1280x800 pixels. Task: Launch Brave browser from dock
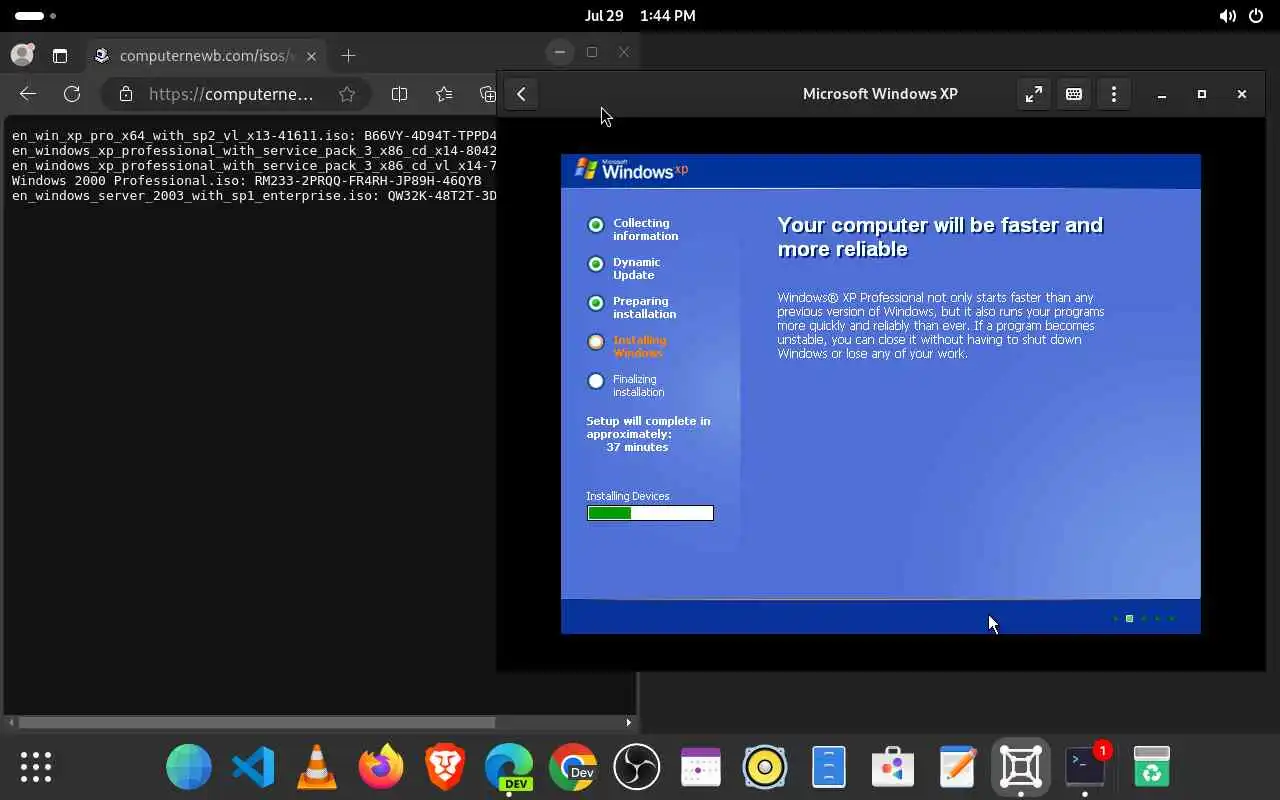pos(445,767)
